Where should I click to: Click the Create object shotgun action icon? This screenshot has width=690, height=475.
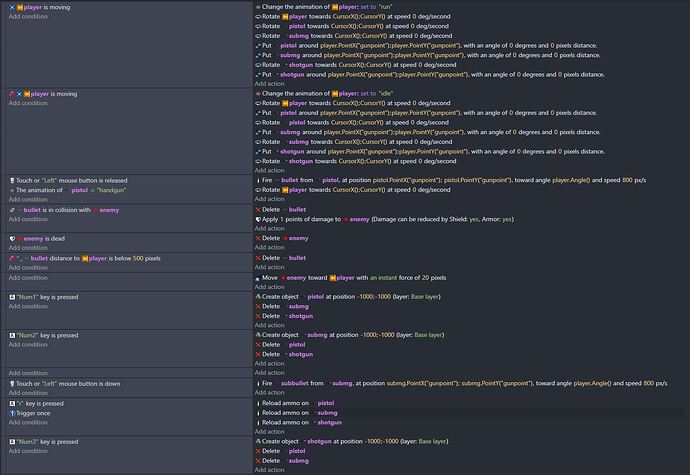(x=258, y=441)
